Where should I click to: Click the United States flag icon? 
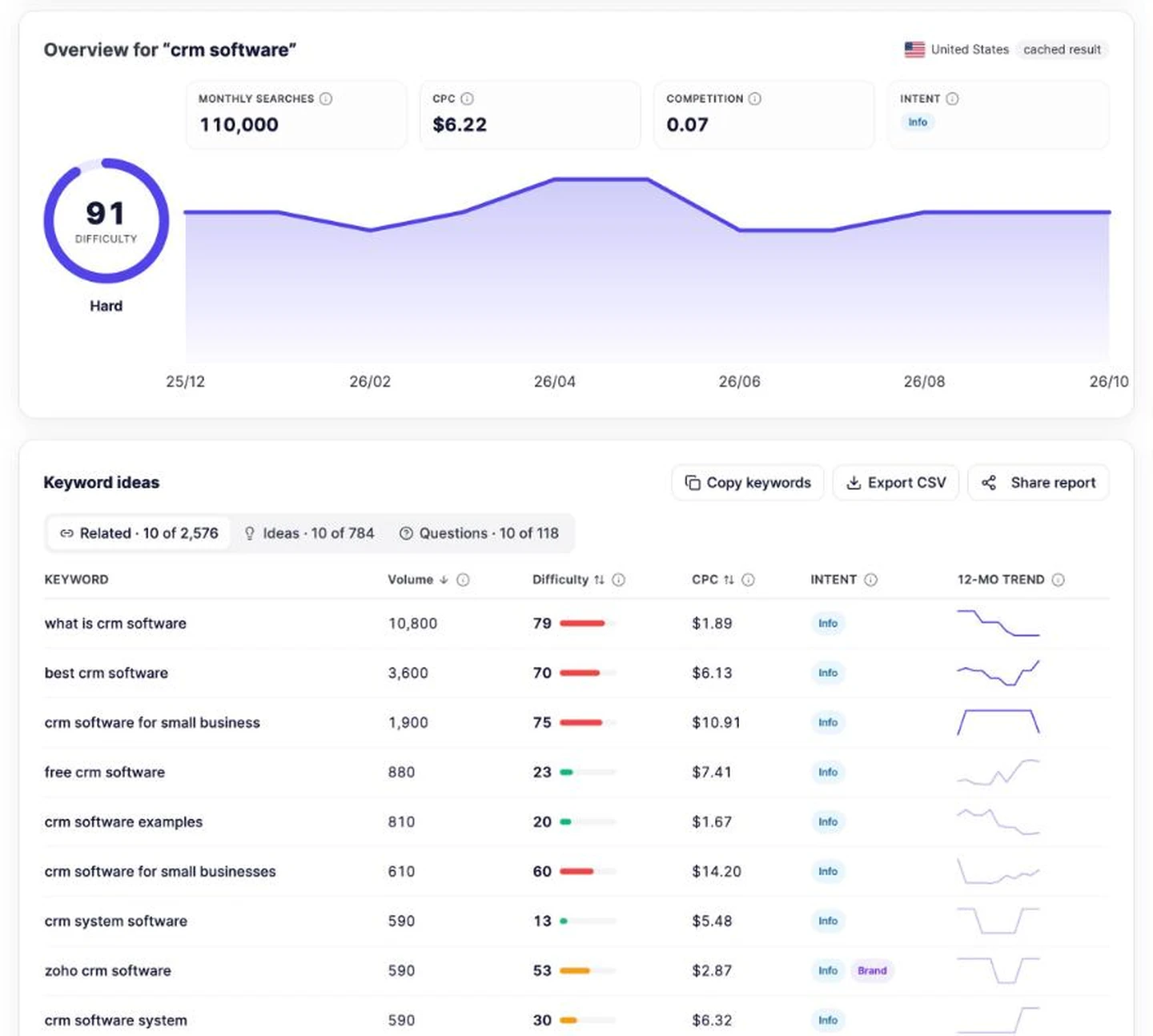coord(914,50)
